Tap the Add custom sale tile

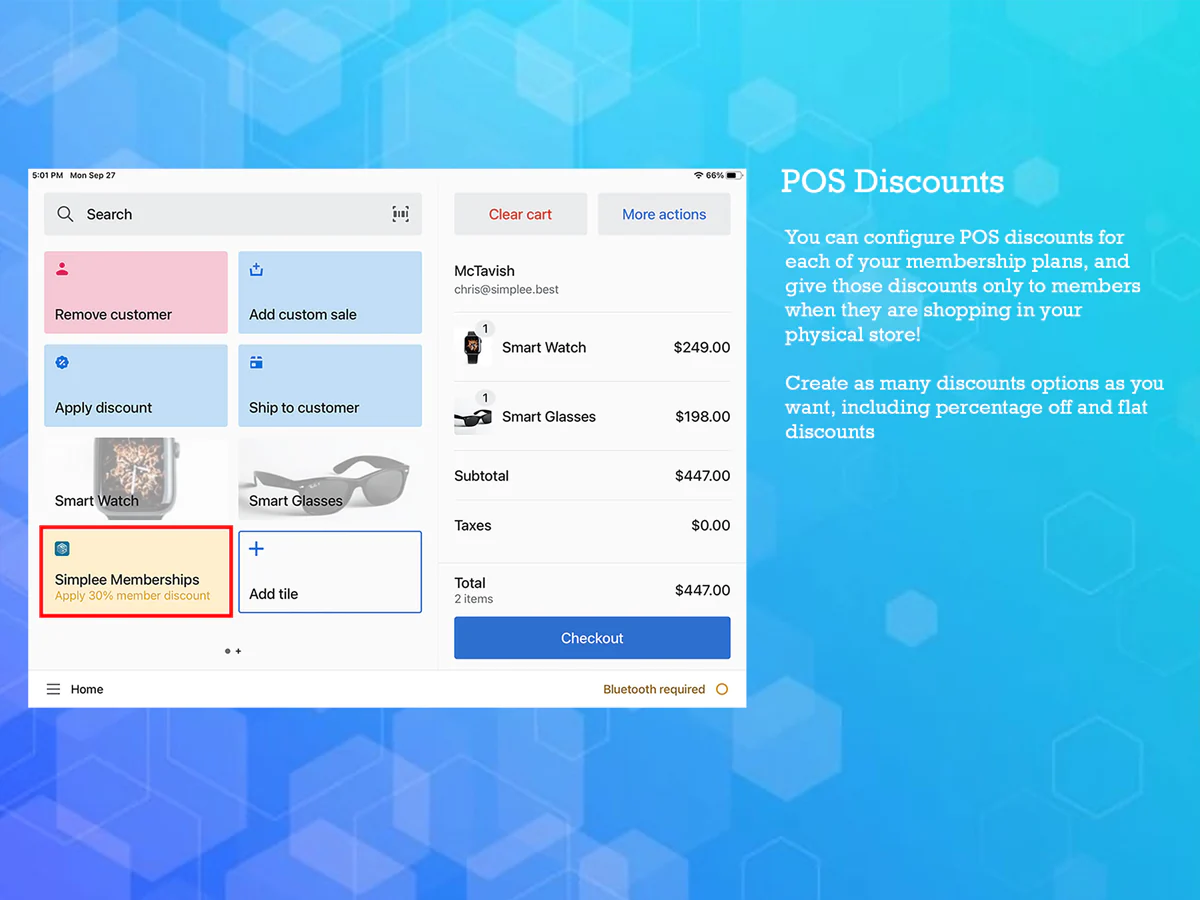point(330,292)
